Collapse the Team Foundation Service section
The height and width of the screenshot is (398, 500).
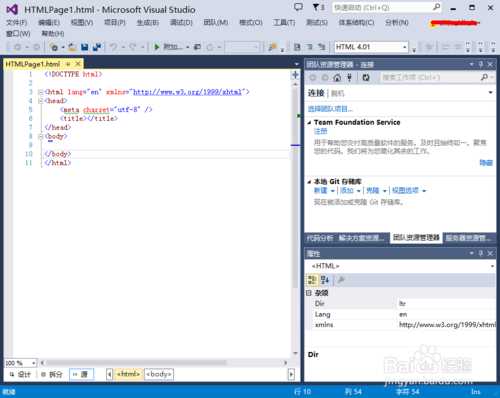pos(309,123)
